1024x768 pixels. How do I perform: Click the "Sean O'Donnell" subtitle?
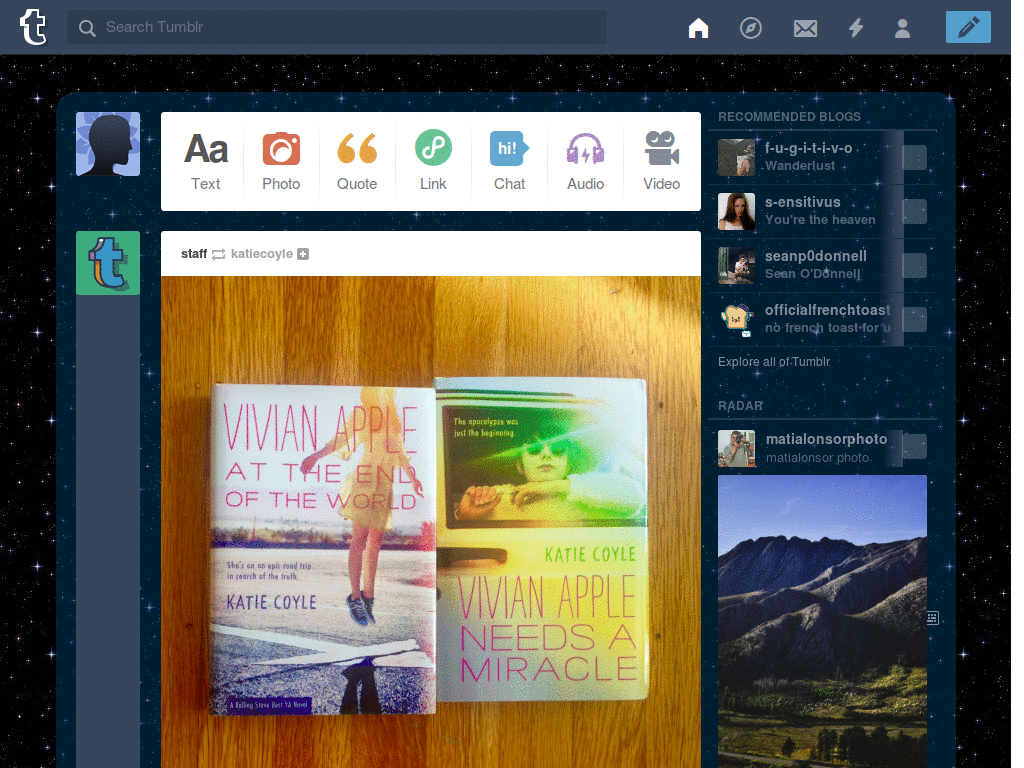click(x=812, y=274)
